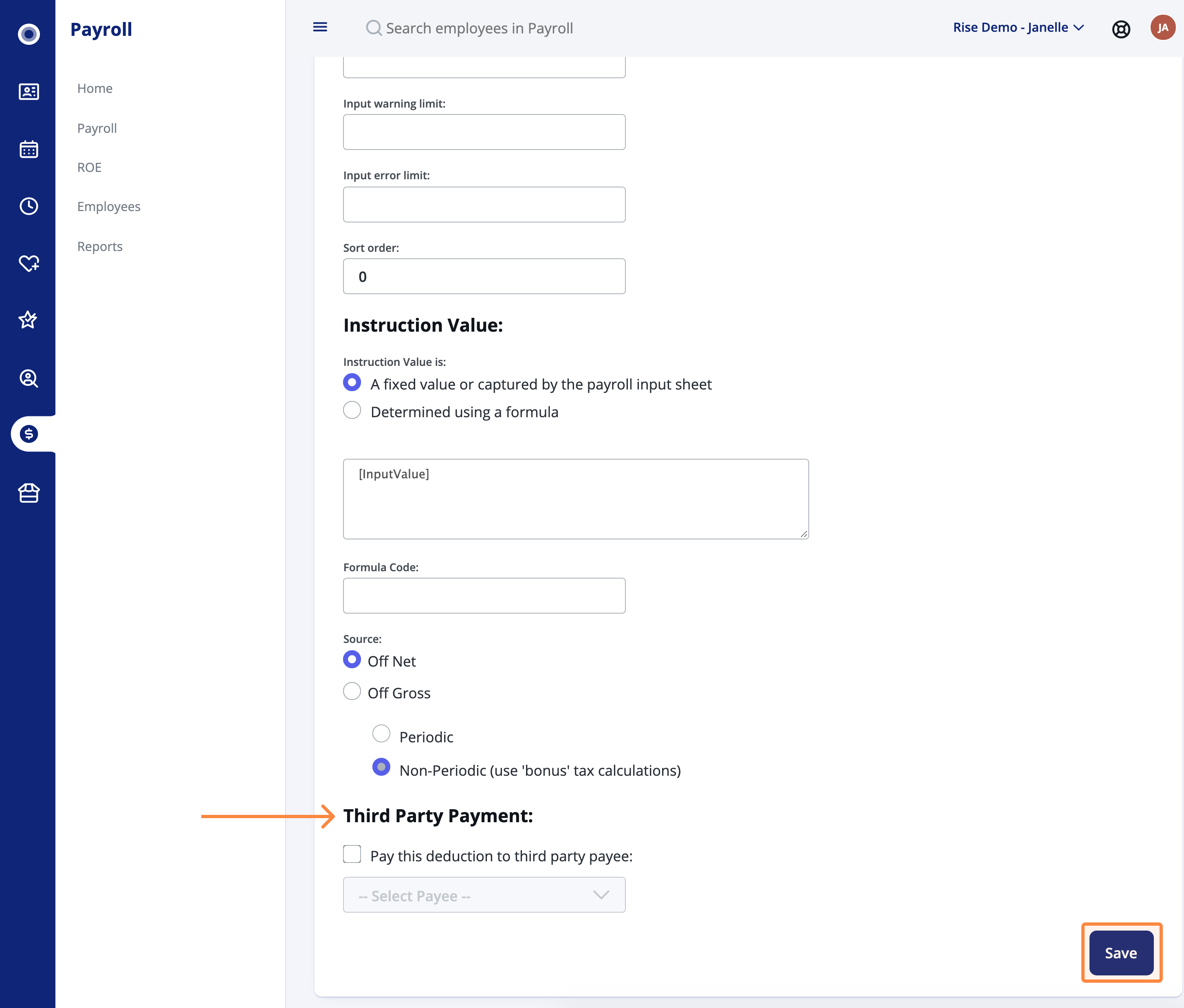Open the person search recruiting icon

(29, 378)
